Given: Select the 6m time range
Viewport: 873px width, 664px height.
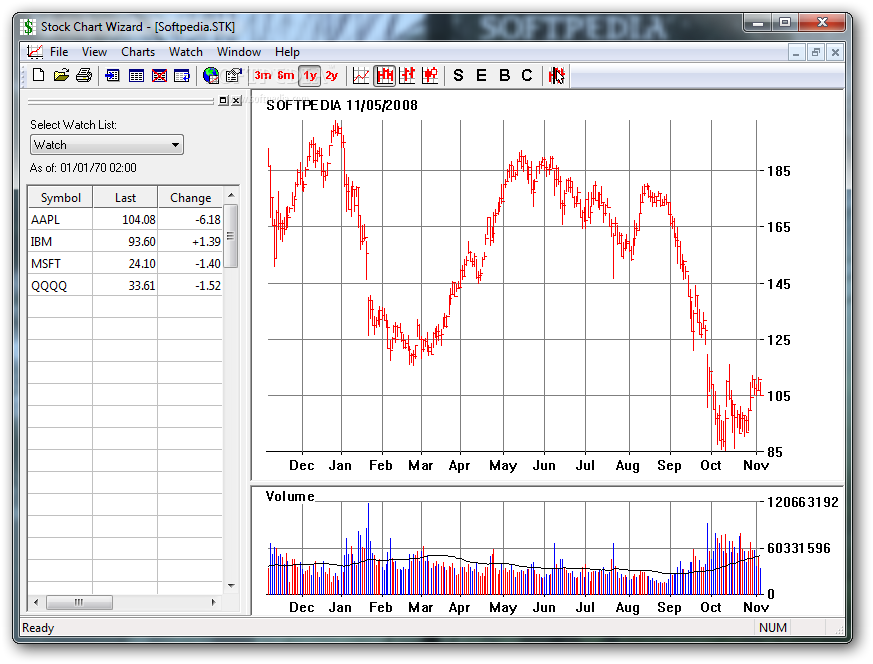Looking at the screenshot, I should point(286,75).
